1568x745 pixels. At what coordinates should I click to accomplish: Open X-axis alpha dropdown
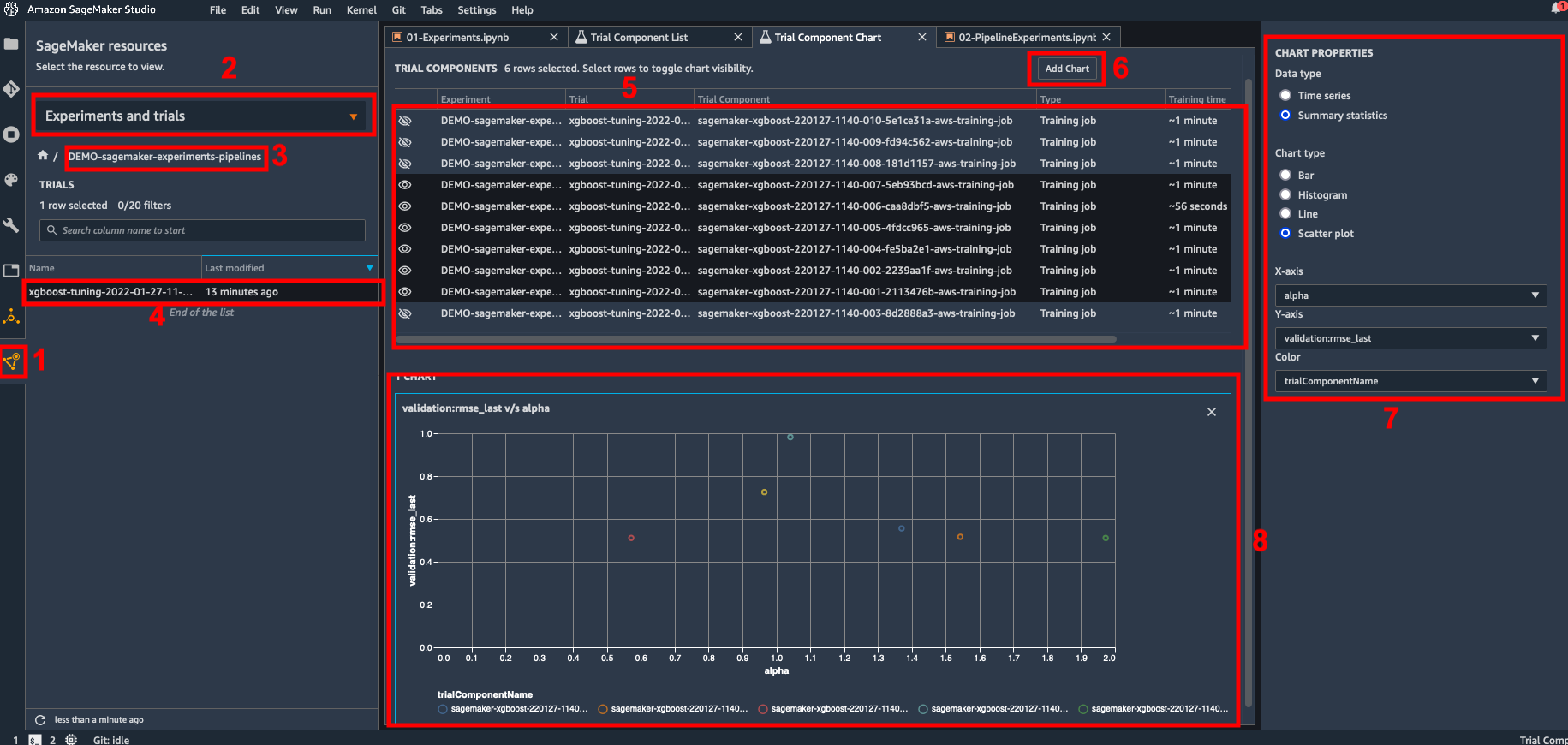coord(1410,295)
